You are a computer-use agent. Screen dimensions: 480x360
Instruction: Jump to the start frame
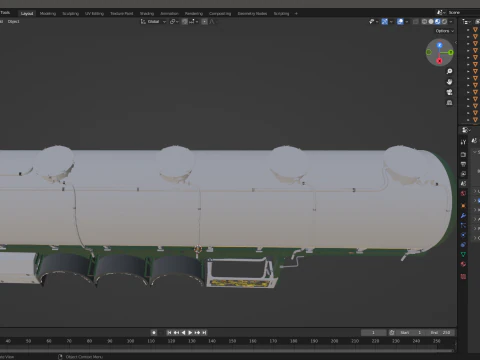coord(169,332)
